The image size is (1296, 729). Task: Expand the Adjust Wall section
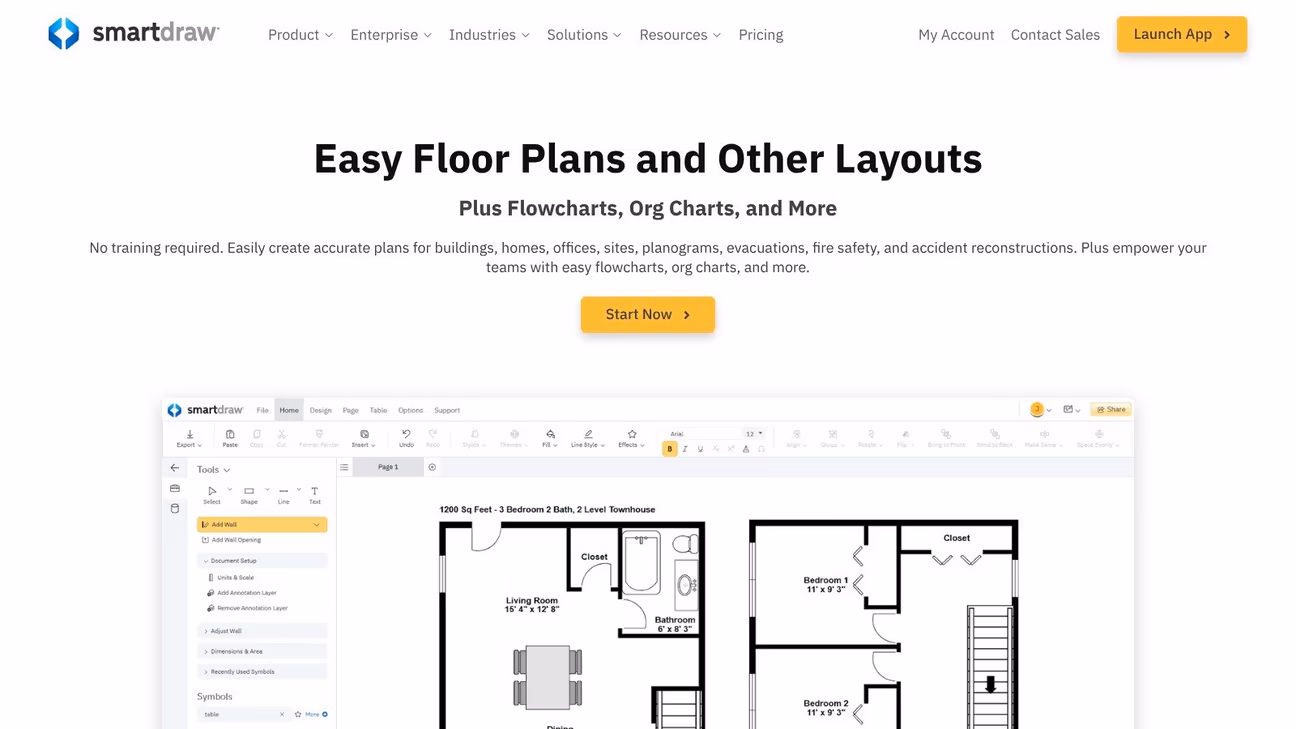coord(262,631)
